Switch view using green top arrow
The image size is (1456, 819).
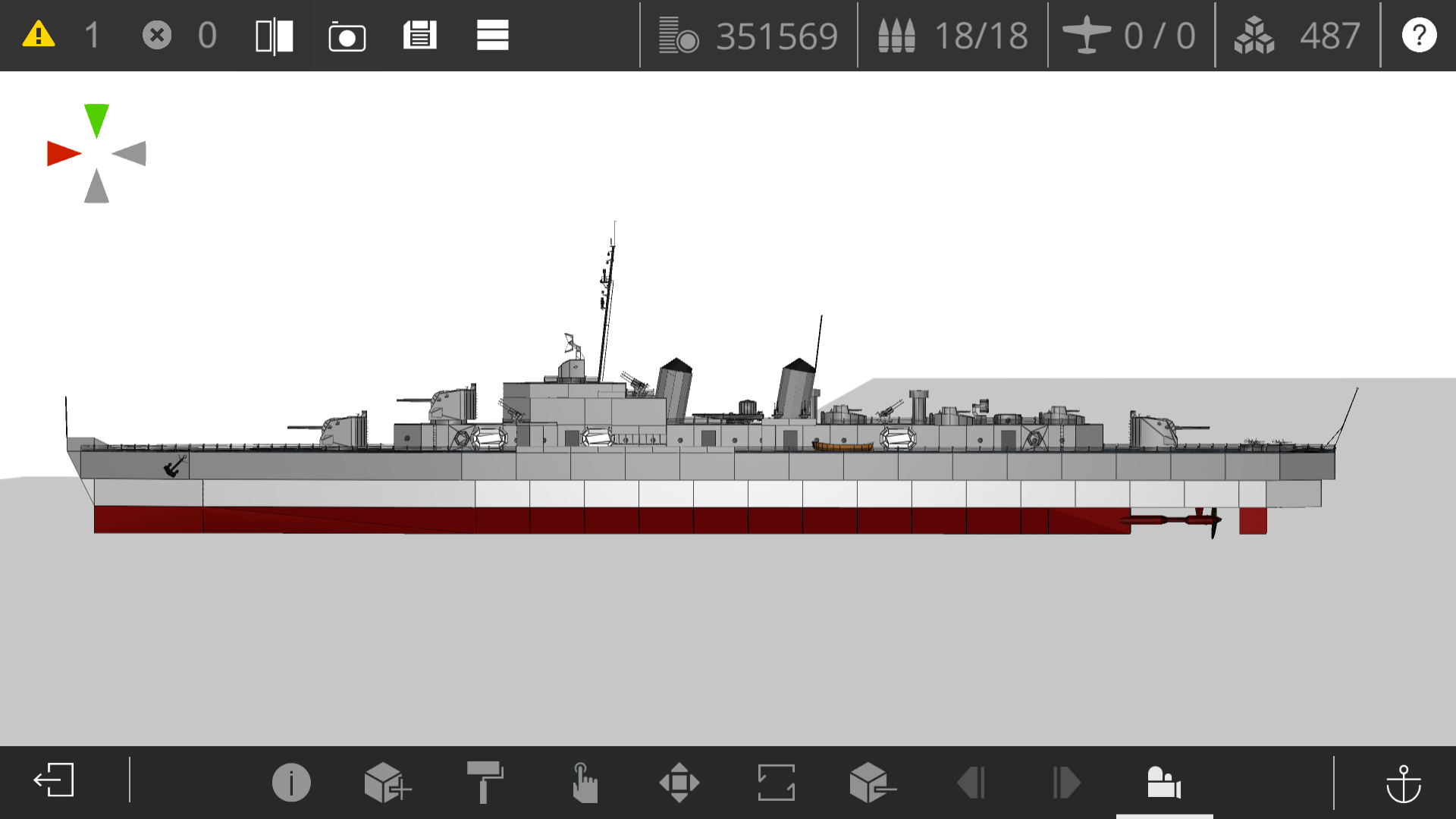click(x=96, y=121)
